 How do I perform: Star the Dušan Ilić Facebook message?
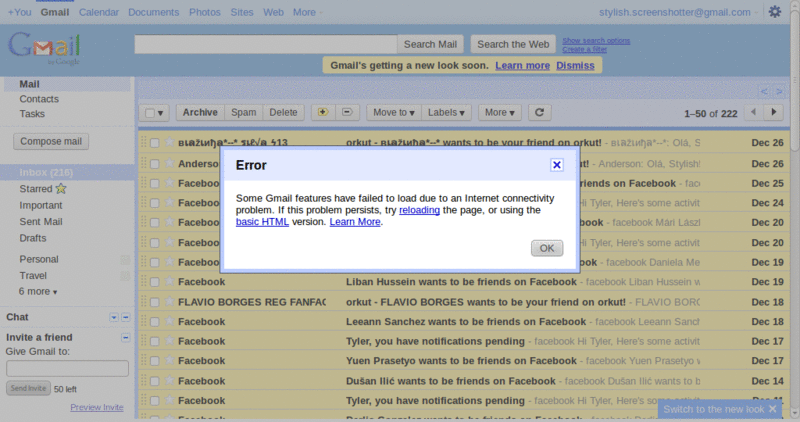[169, 380]
